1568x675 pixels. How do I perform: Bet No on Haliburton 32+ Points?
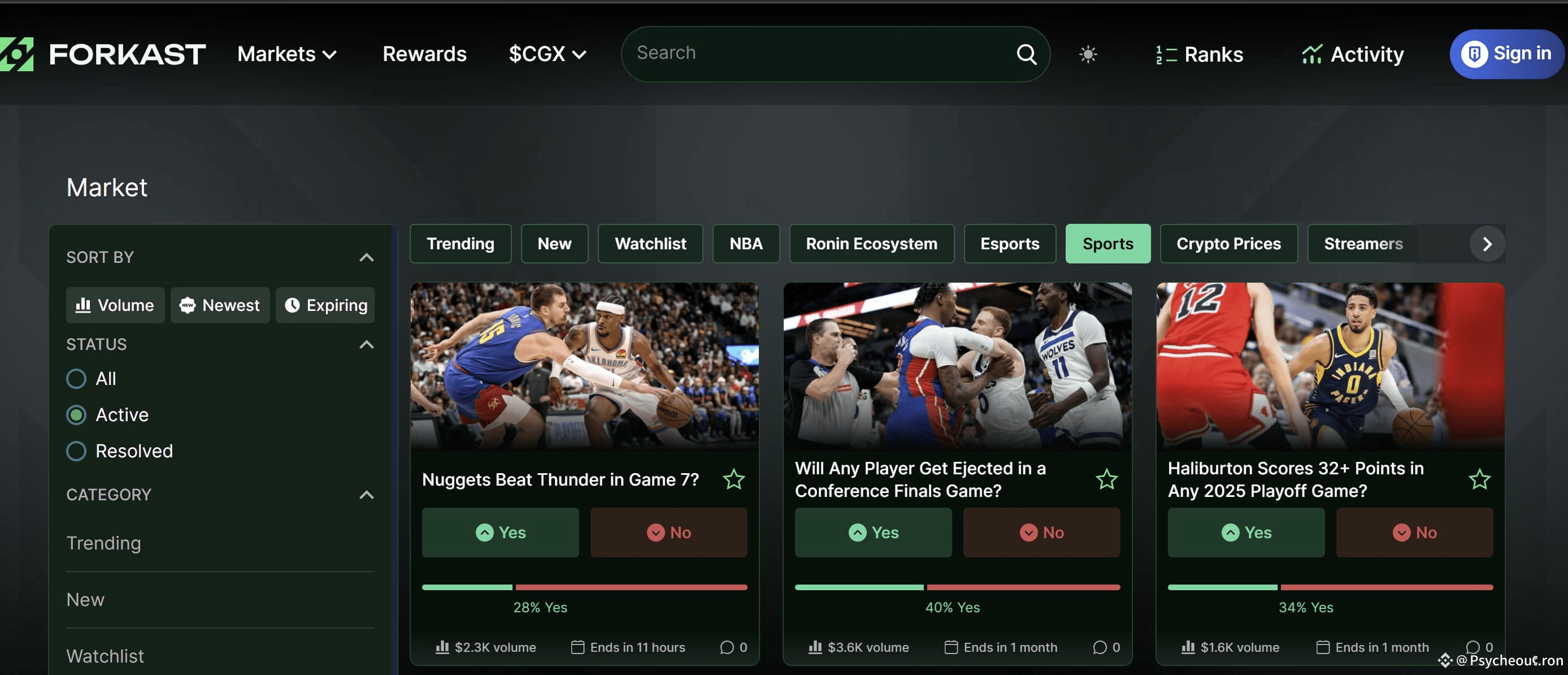tap(1414, 533)
